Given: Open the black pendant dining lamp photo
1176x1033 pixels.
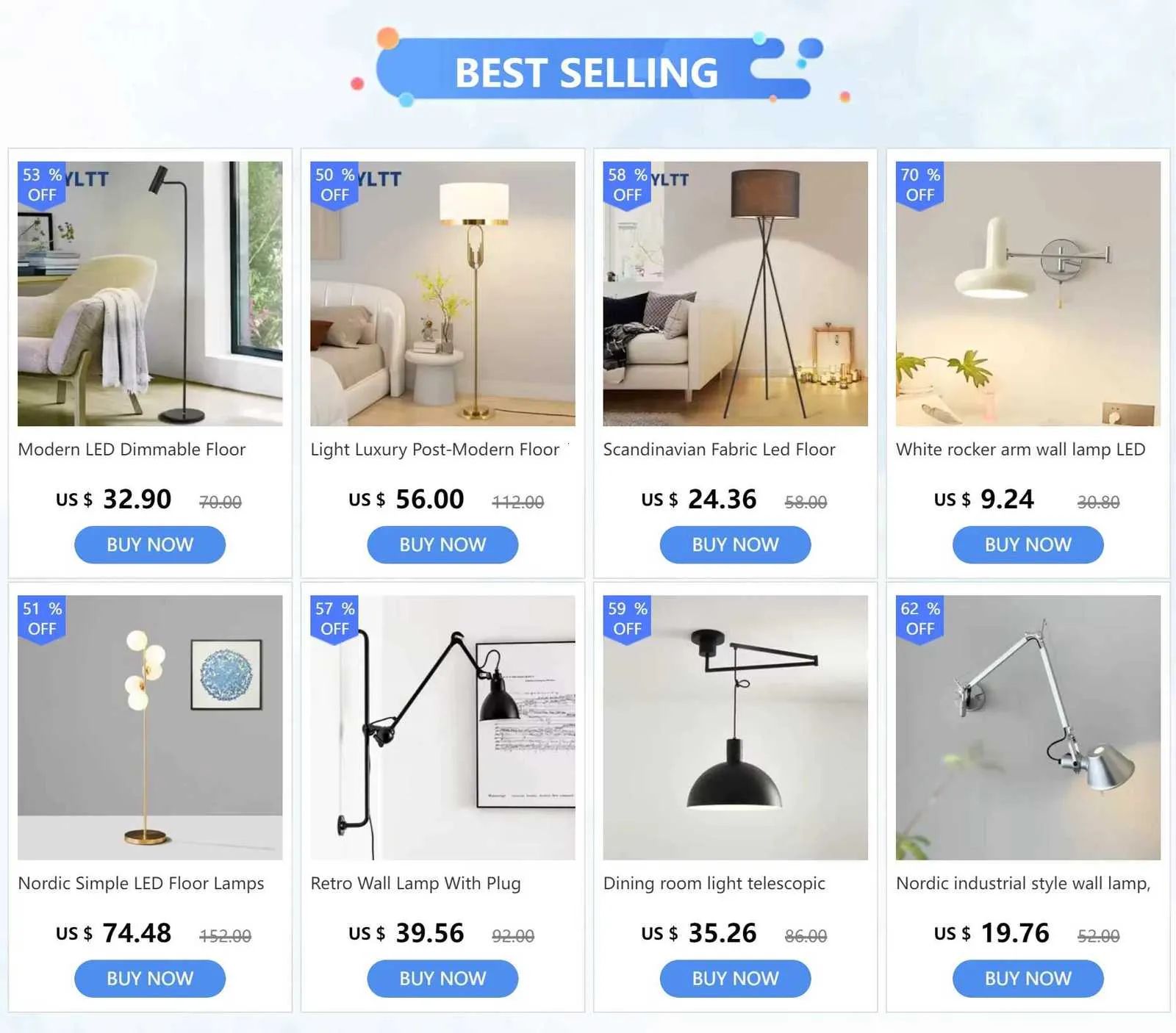Looking at the screenshot, I should click(735, 727).
